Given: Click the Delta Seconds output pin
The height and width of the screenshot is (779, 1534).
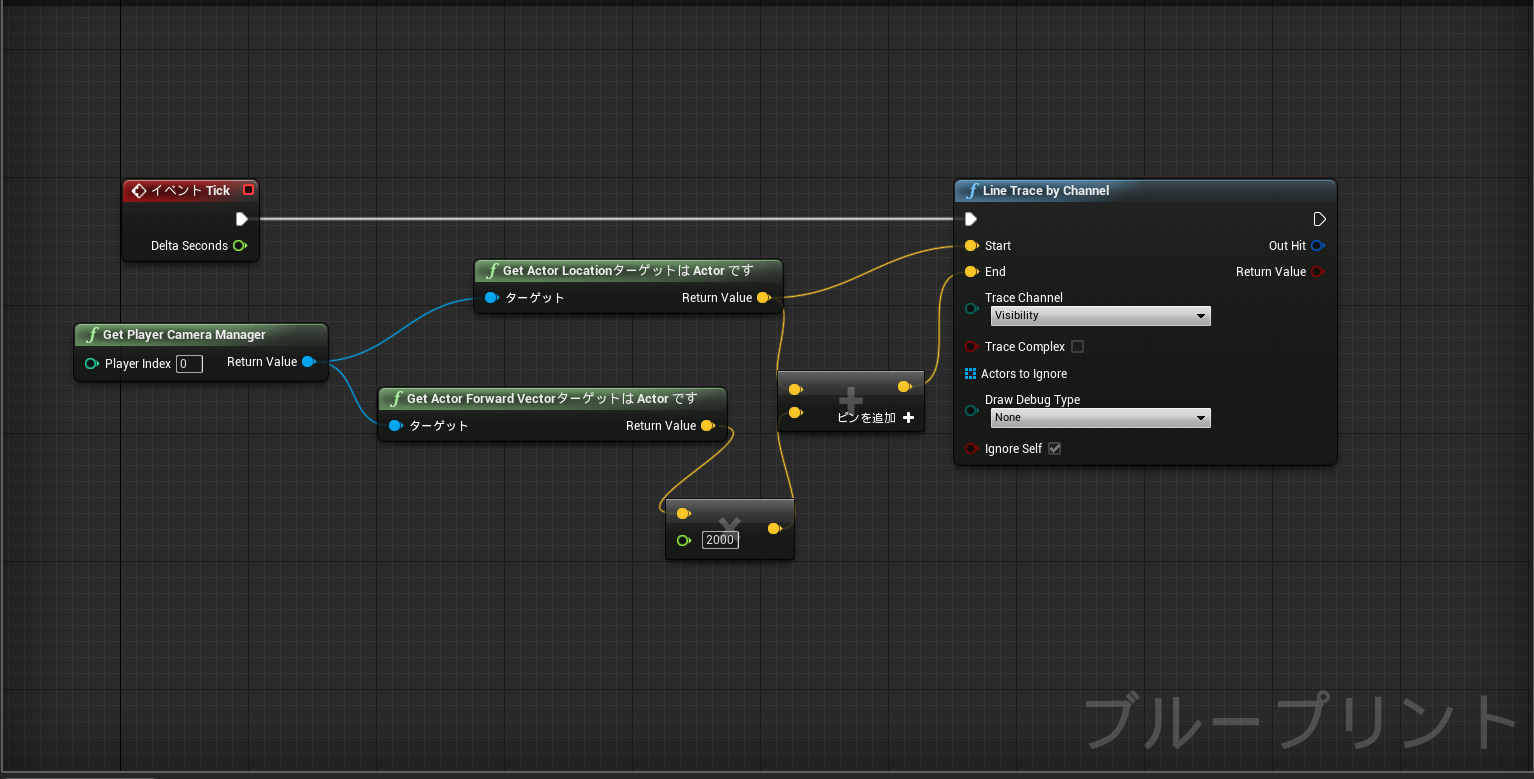Looking at the screenshot, I should tap(240, 246).
